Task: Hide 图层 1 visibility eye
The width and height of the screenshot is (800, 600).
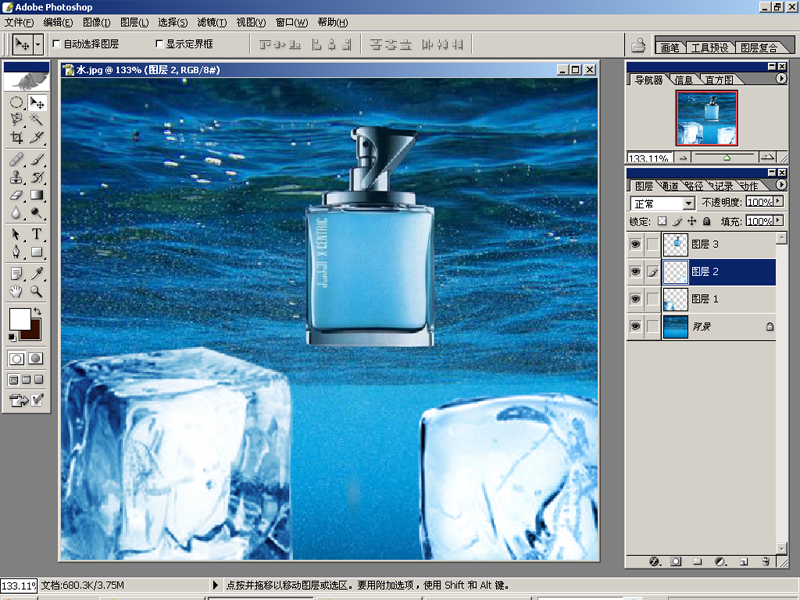Action: [635, 299]
